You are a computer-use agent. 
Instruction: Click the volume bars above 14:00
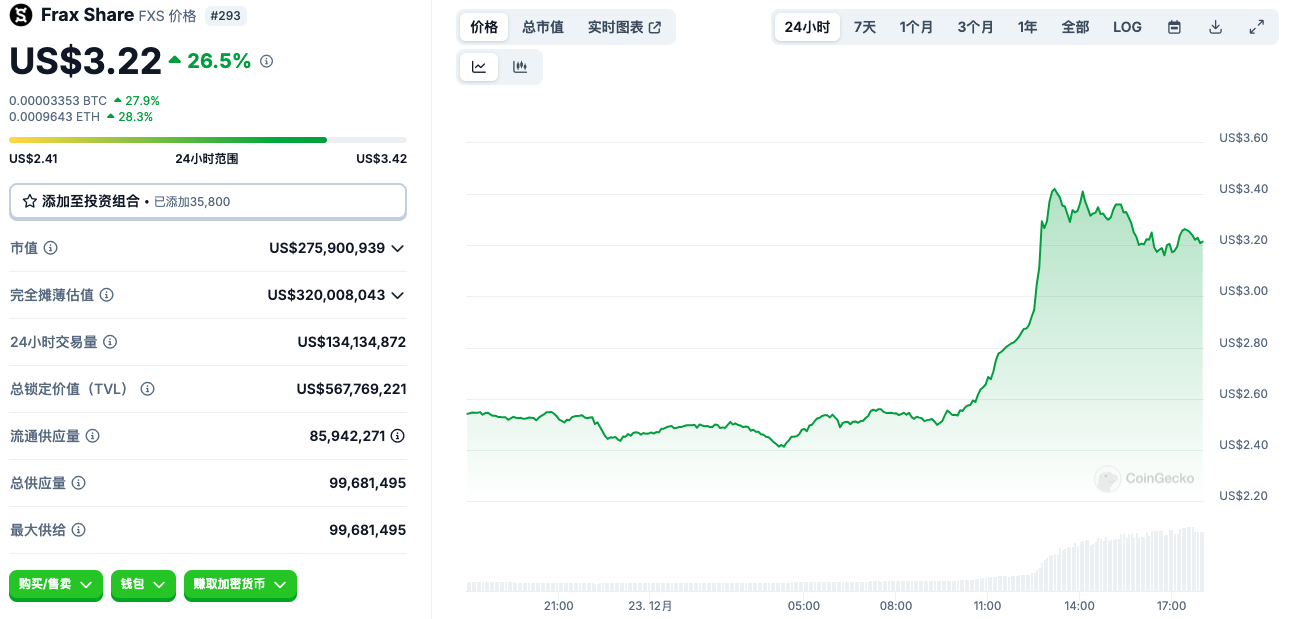point(1079,566)
